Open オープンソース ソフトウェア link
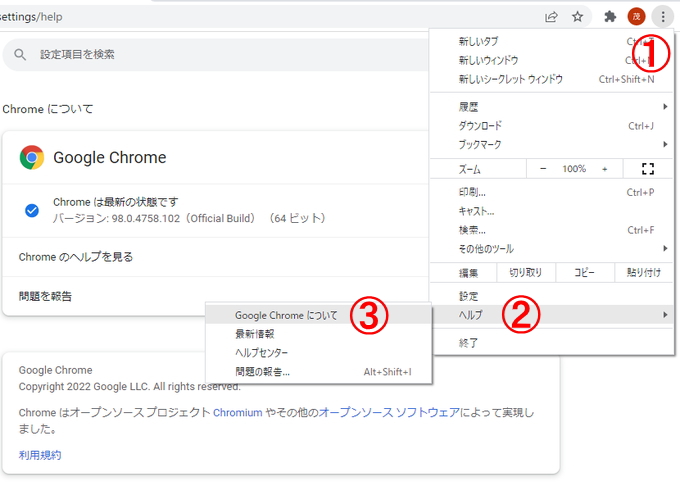Viewport: 680px width, 495px height. coord(389,413)
